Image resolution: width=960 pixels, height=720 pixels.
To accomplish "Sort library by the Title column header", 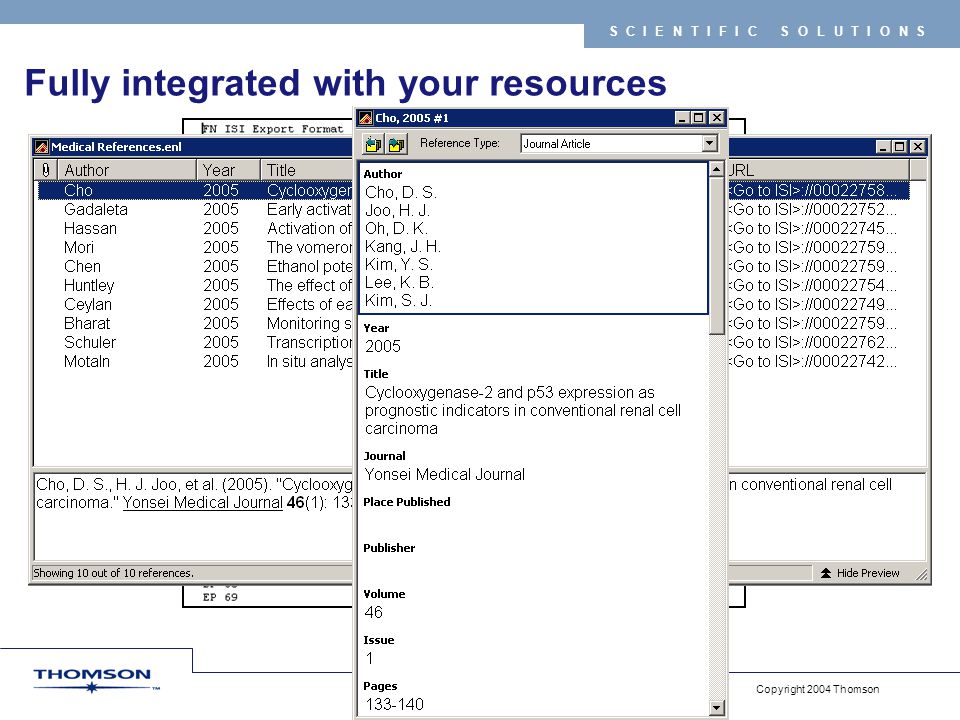I will pos(307,170).
